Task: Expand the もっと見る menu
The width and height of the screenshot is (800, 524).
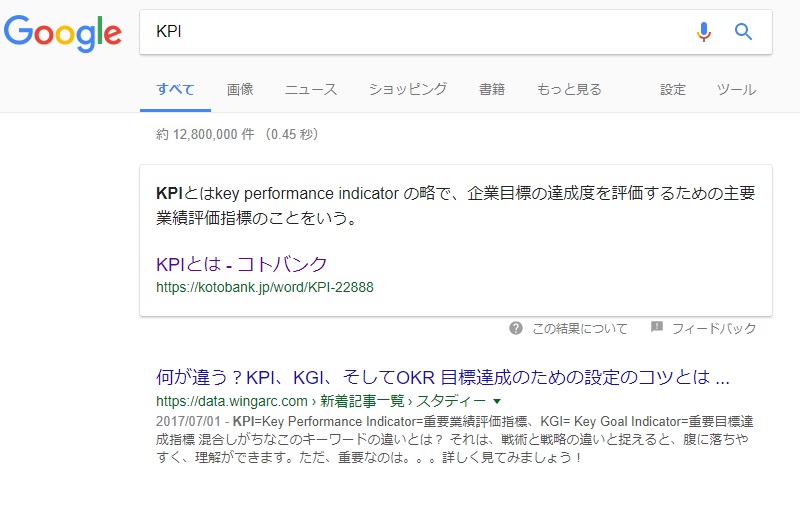Action: point(569,89)
